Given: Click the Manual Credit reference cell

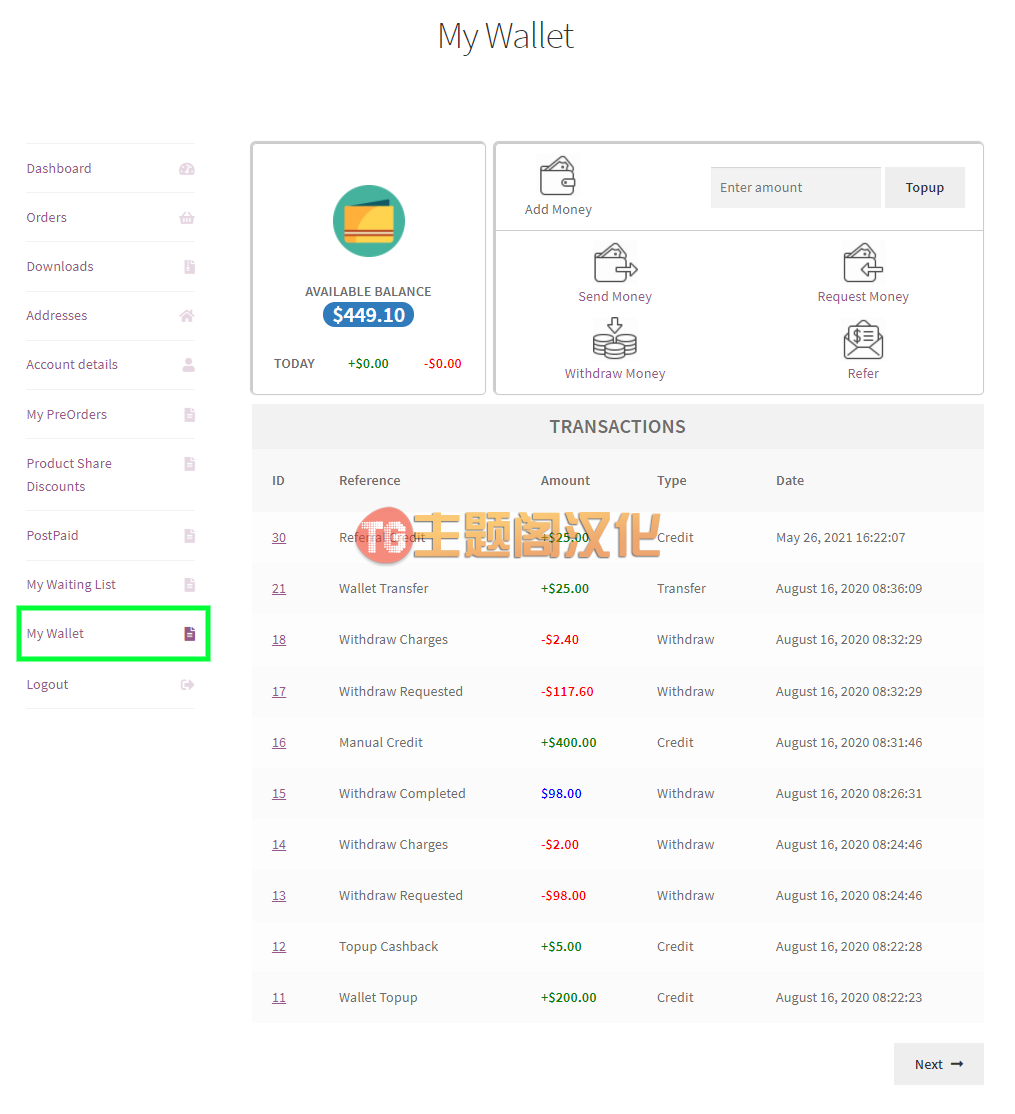Looking at the screenshot, I should pos(381,742).
